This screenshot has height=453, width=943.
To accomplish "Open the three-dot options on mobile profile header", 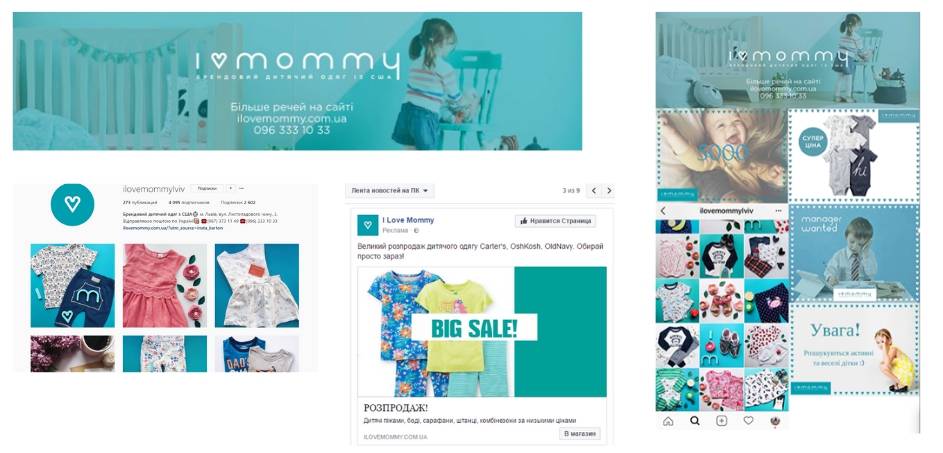I will (779, 211).
